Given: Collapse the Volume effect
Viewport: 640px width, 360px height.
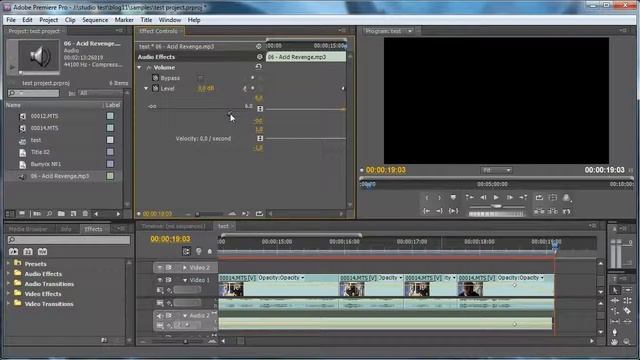Looking at the screenshot, I should pos(140,67).
